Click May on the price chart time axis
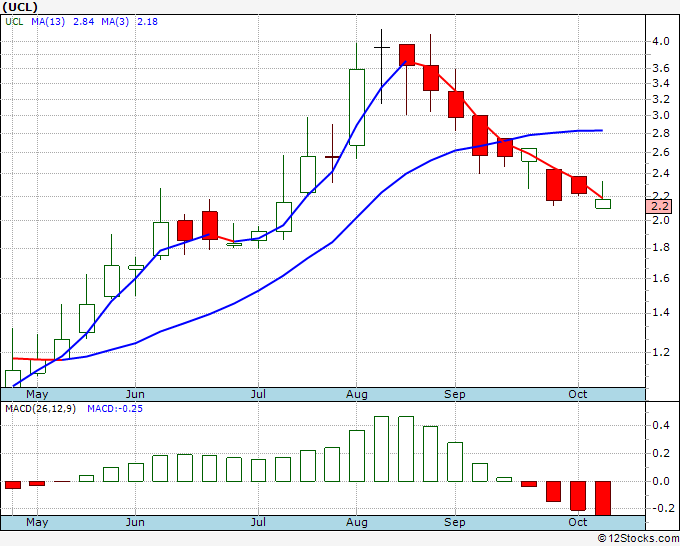Image resolution: width=680 pixels, height=546 pixels. click(37, 395)
